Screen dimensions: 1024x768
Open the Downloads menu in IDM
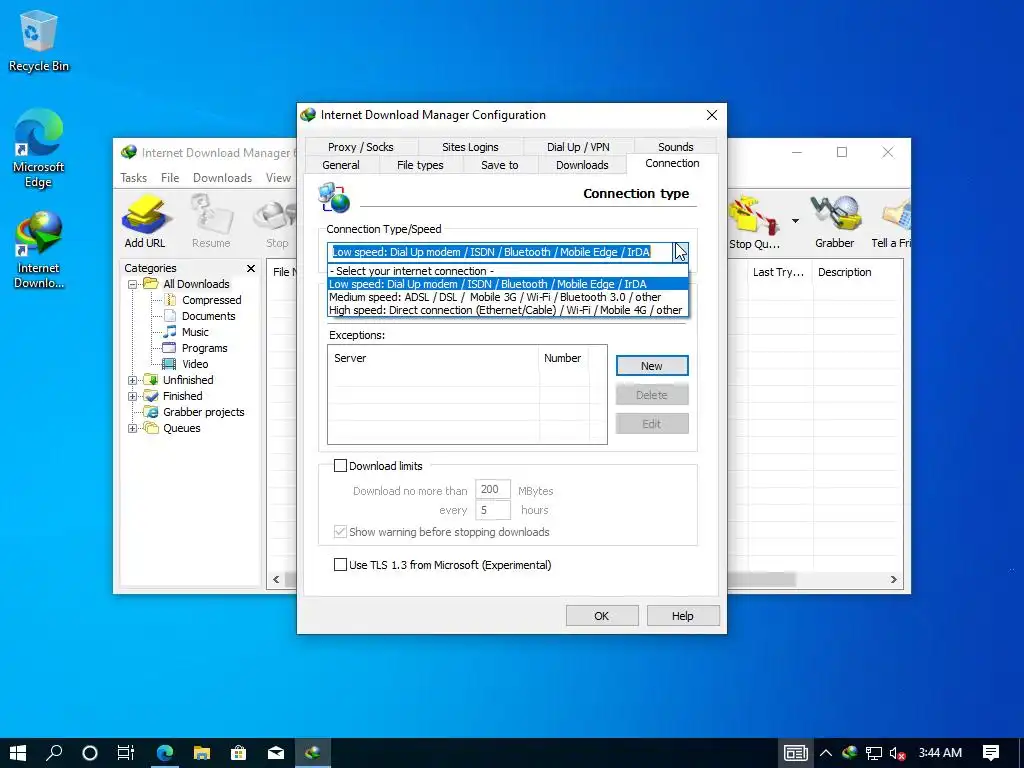click(222, 178)
